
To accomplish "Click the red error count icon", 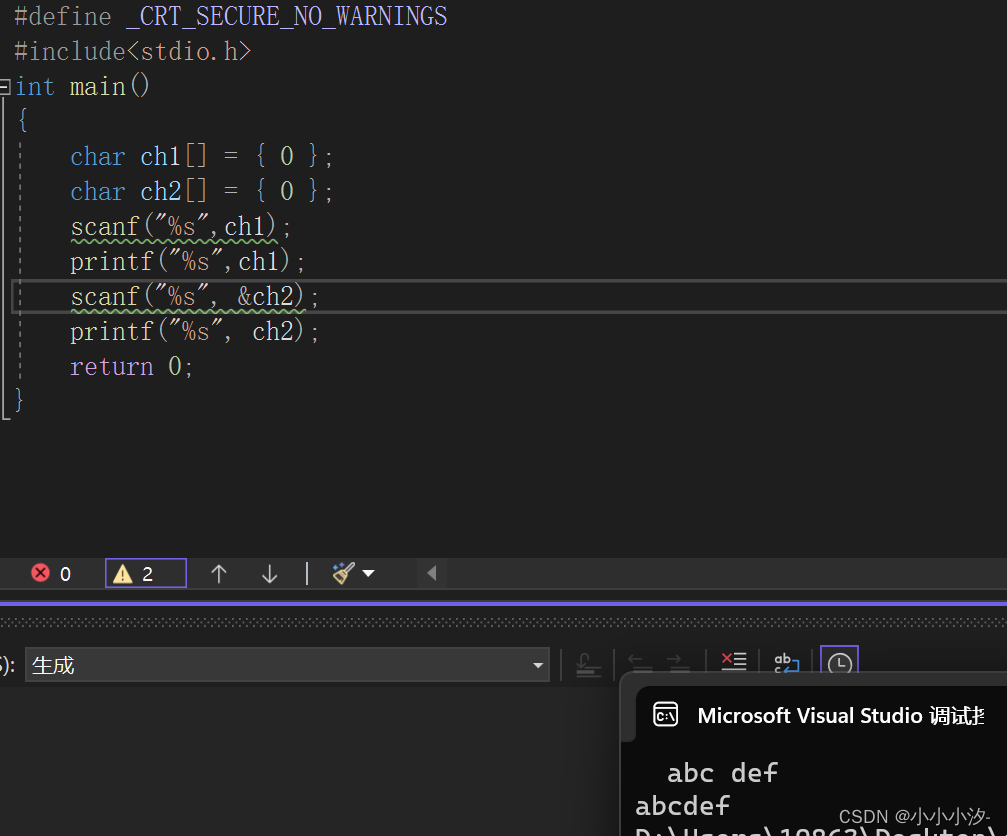I will [x=40, y=573].
